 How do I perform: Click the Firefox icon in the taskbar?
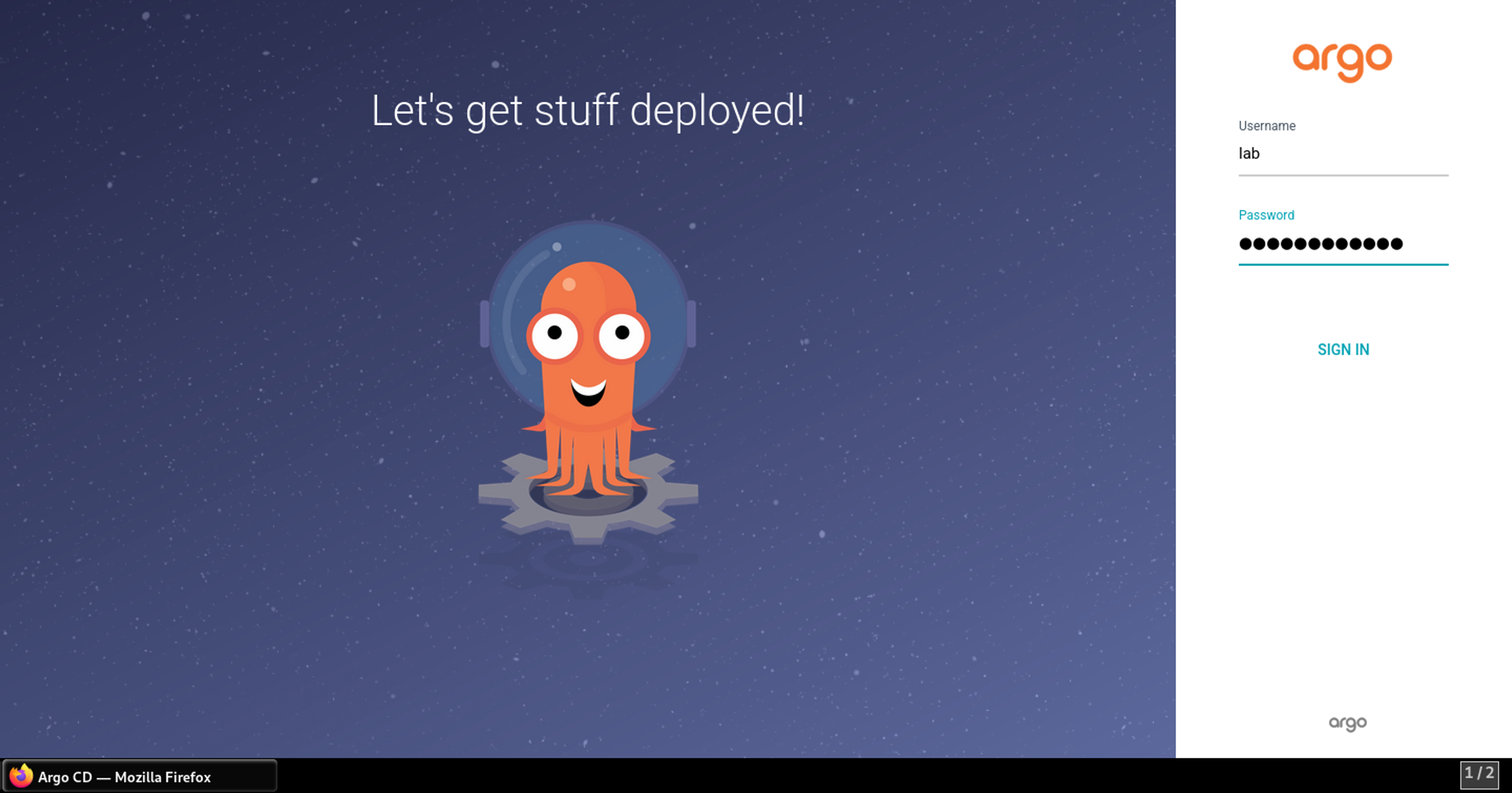(21, 776)
